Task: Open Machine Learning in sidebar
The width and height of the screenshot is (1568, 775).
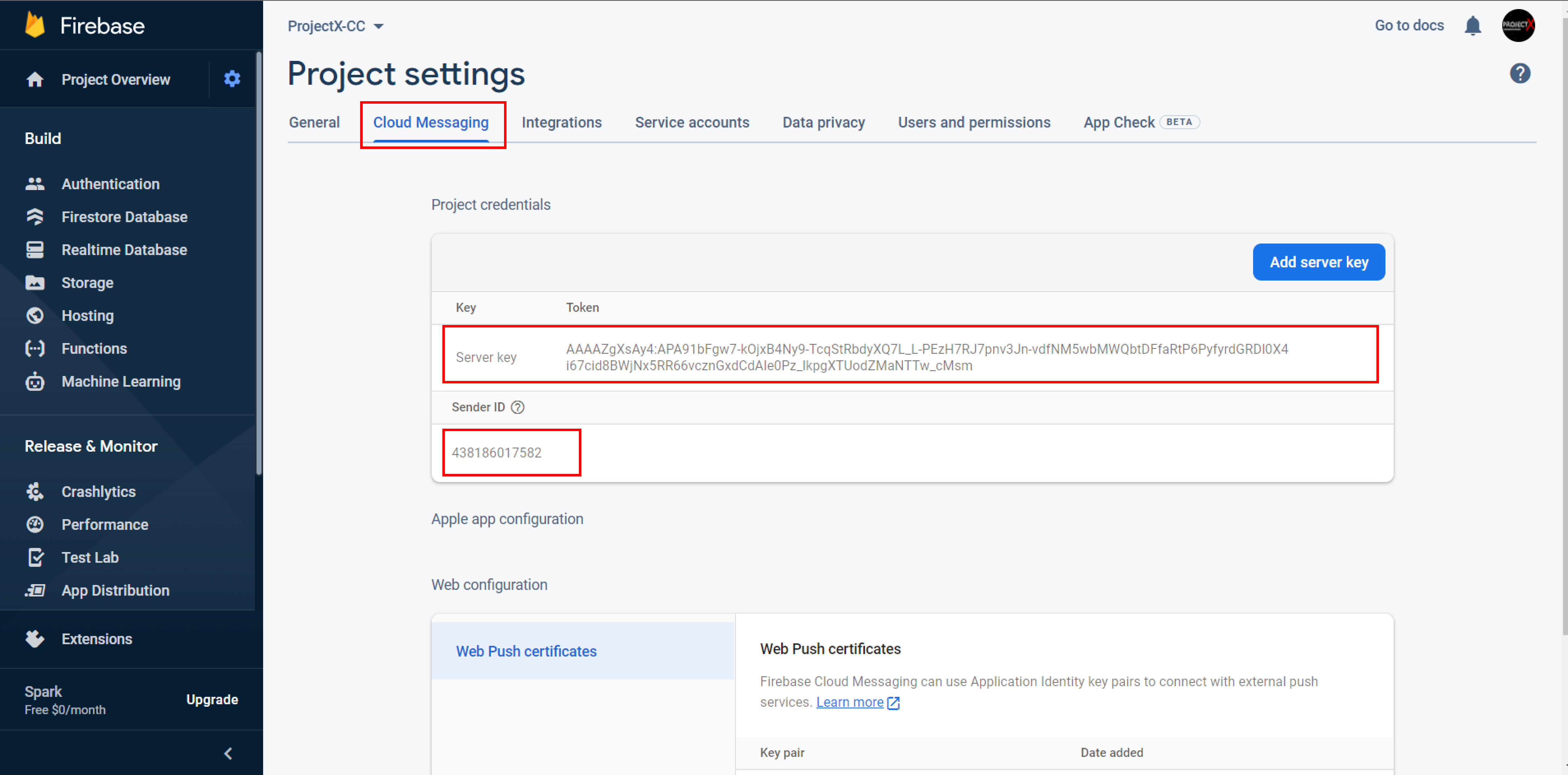Action: [x=121, y=381]
